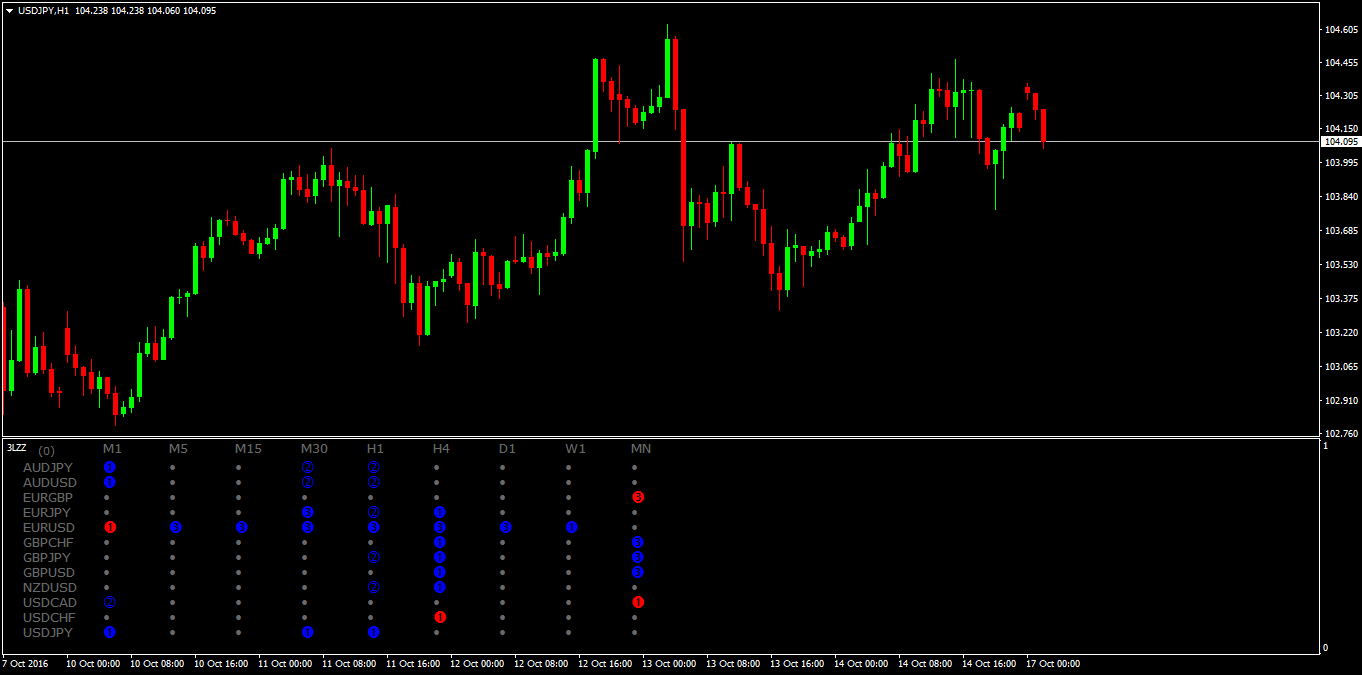Click the NZDUSD H1 signal circle
Viewport: 1362px width, 675px height.
(374, 587)
